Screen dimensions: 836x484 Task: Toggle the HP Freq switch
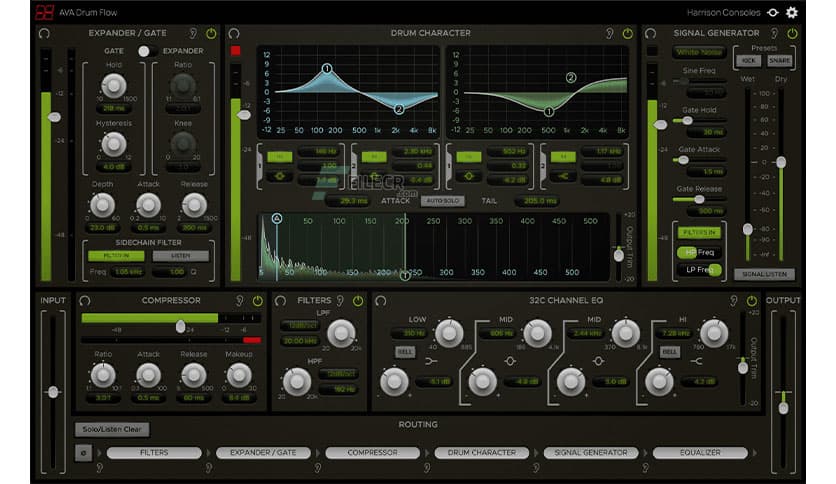(x=699, y=253)
